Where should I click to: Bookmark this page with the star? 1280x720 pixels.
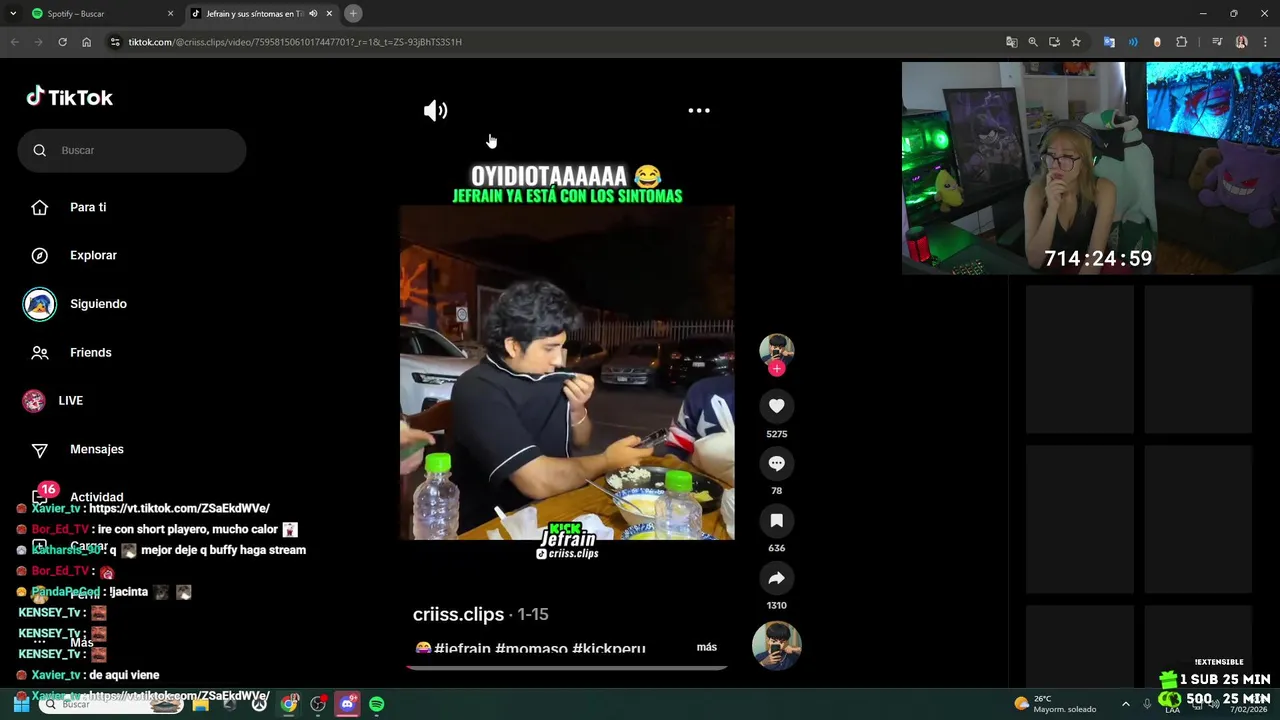point(1076,42)
